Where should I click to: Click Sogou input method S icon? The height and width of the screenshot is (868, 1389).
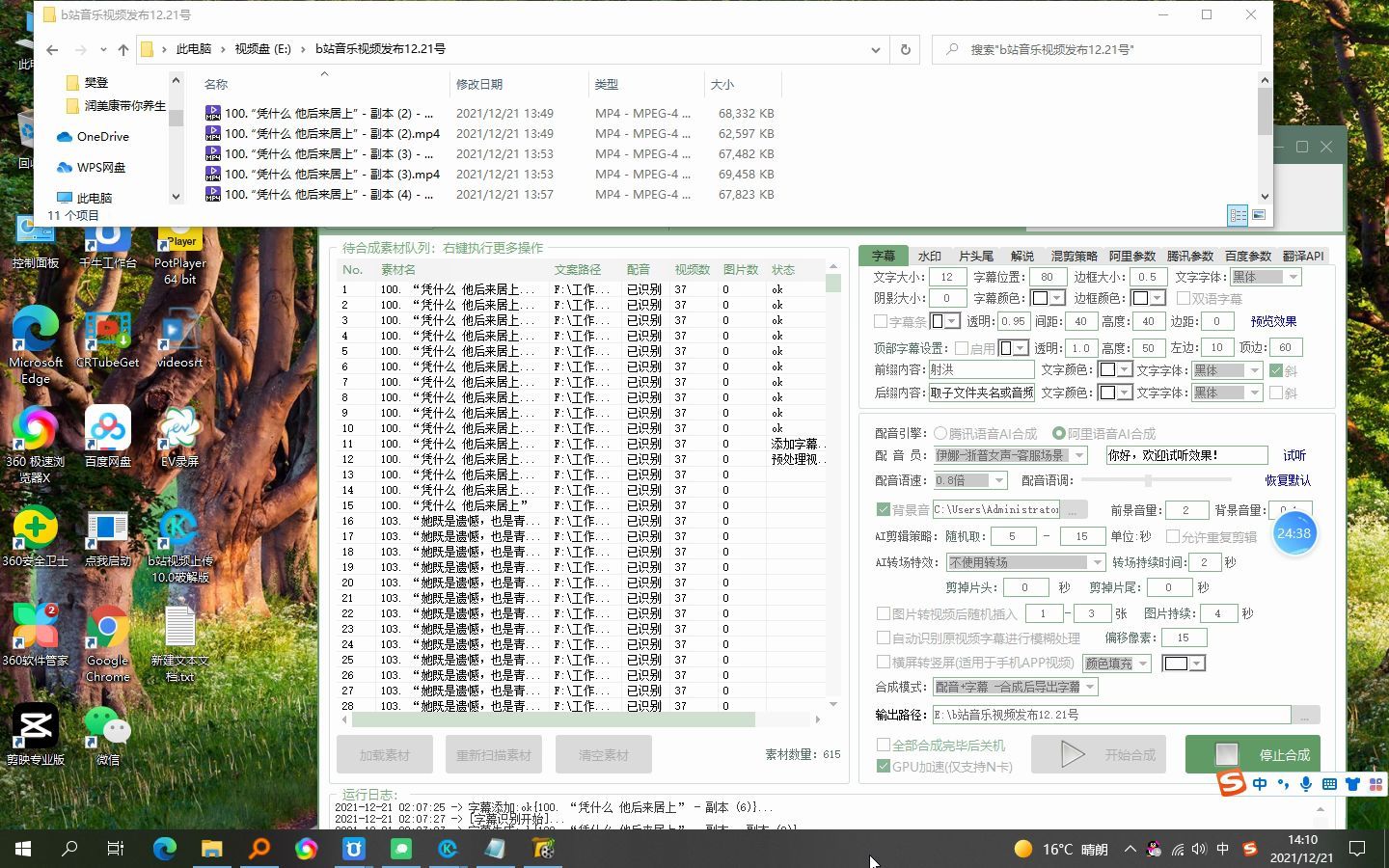point(1232,783)
